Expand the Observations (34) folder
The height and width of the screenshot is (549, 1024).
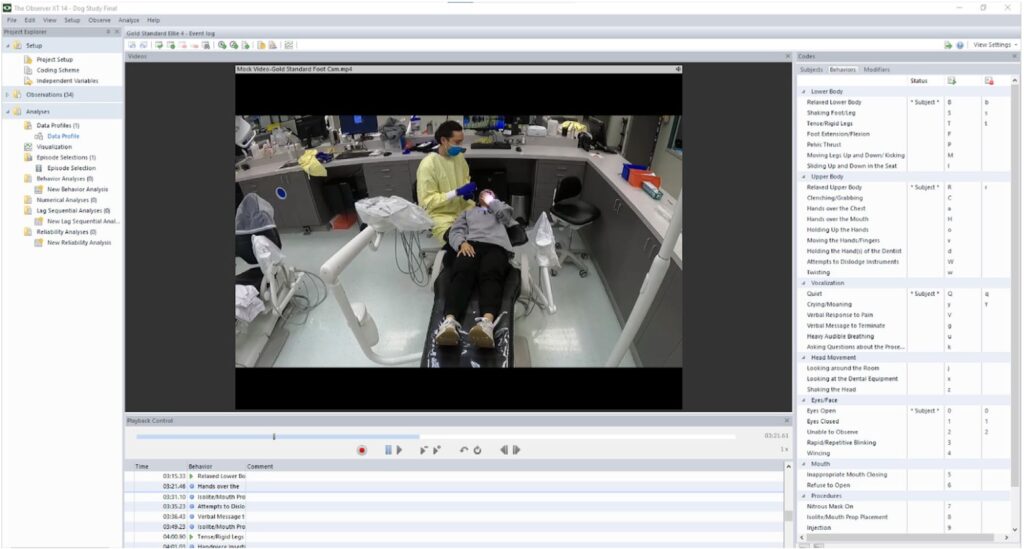click(7, 95)
